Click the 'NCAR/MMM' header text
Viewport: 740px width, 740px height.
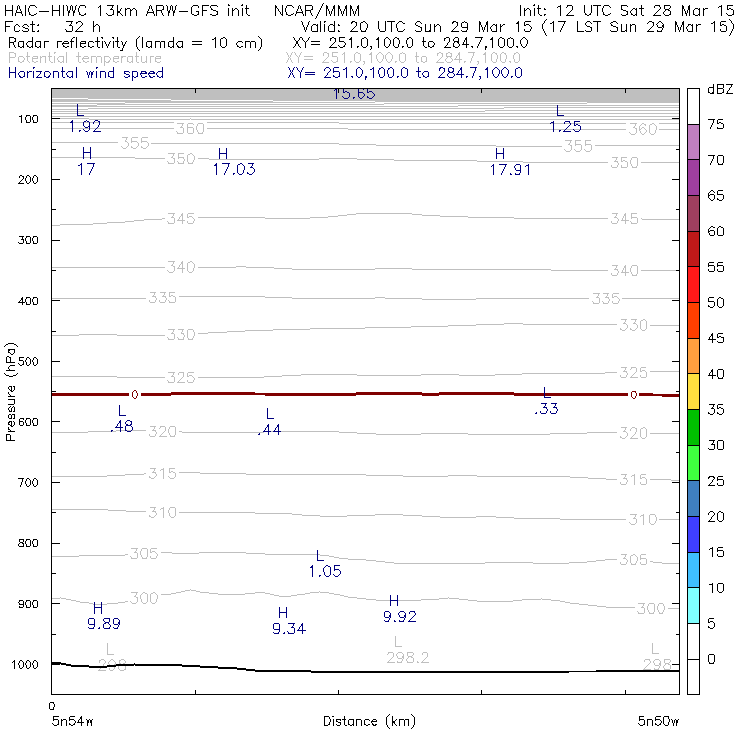(x=317, y=10)
